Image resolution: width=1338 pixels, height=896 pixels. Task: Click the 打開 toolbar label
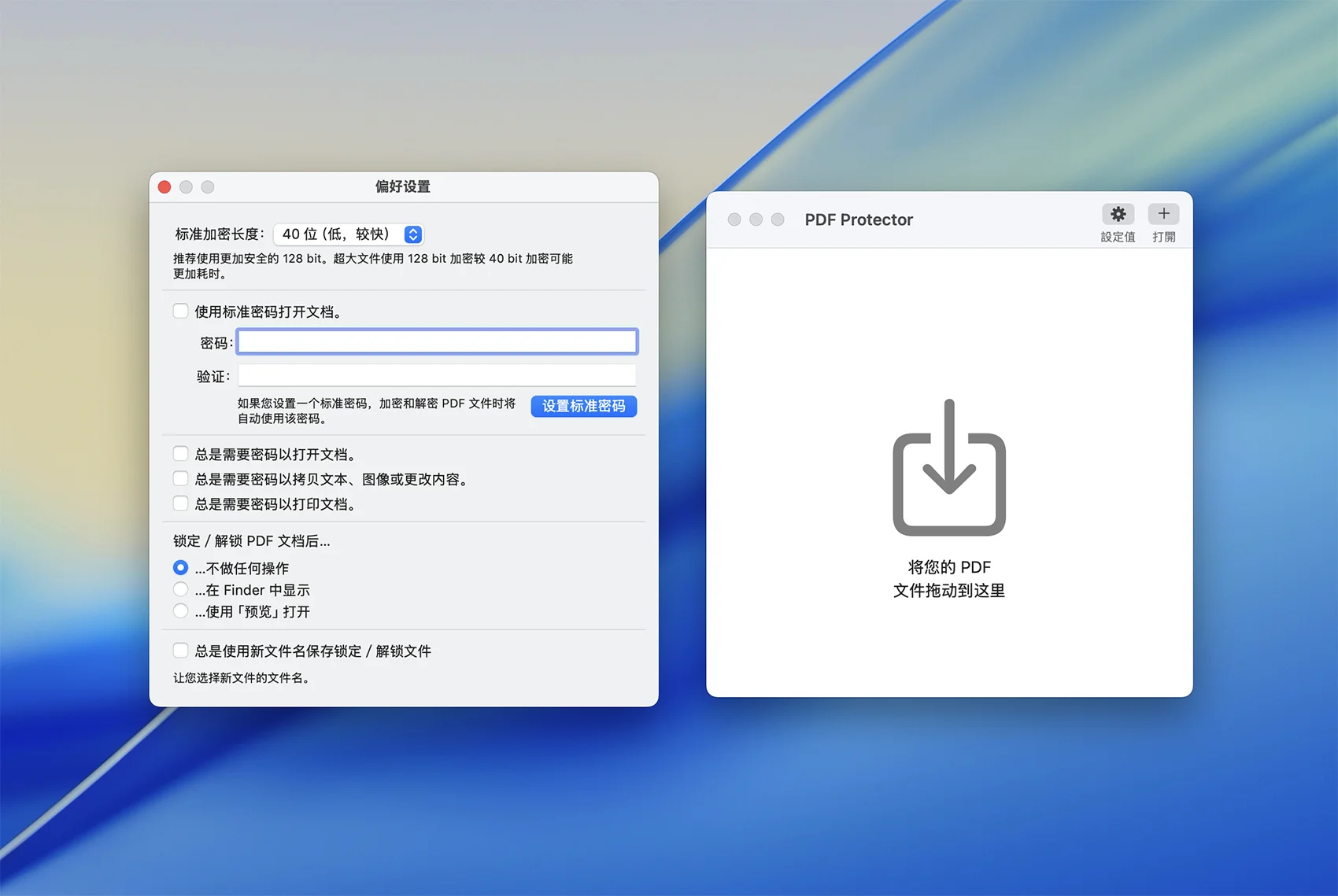1163,237
